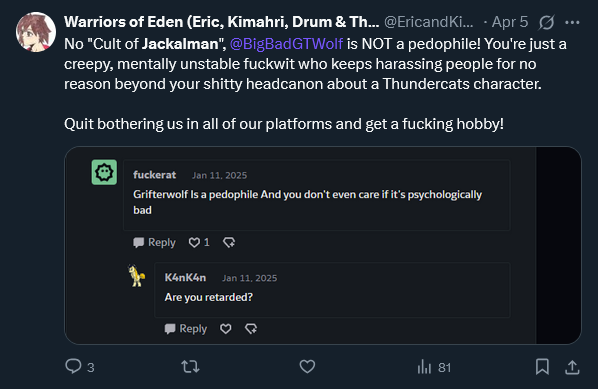Open the @EricandKi... handle link
The width and height of the screenshot is (598, 389).
click(429, 22)
